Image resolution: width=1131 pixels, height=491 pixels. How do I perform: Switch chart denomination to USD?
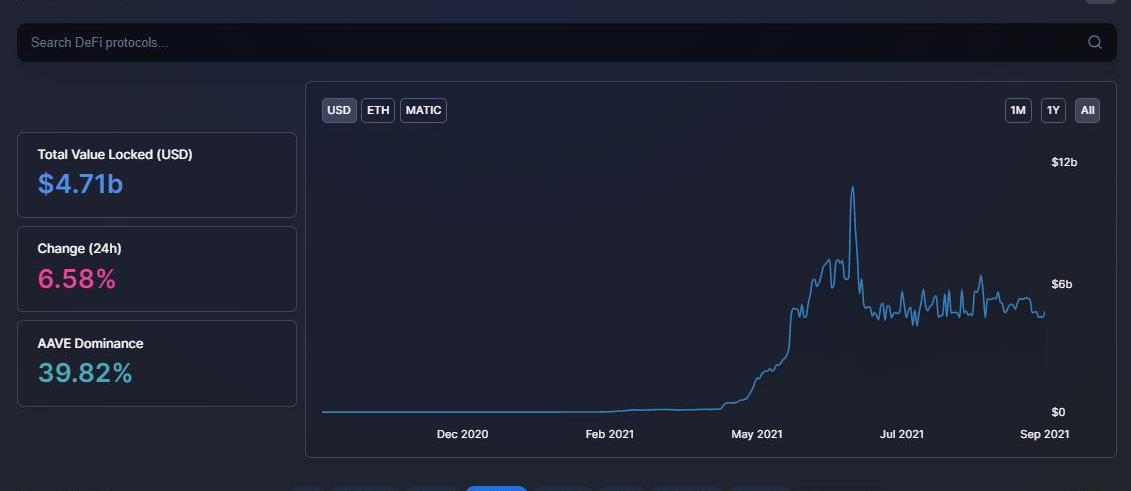[339, 110]
